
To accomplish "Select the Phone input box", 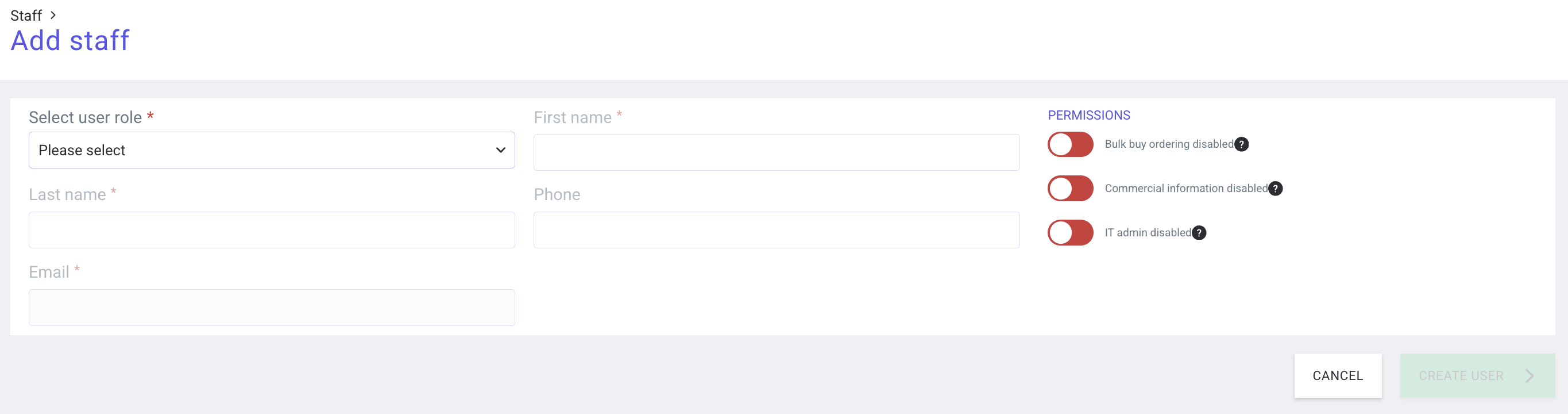I will (776, 230).
